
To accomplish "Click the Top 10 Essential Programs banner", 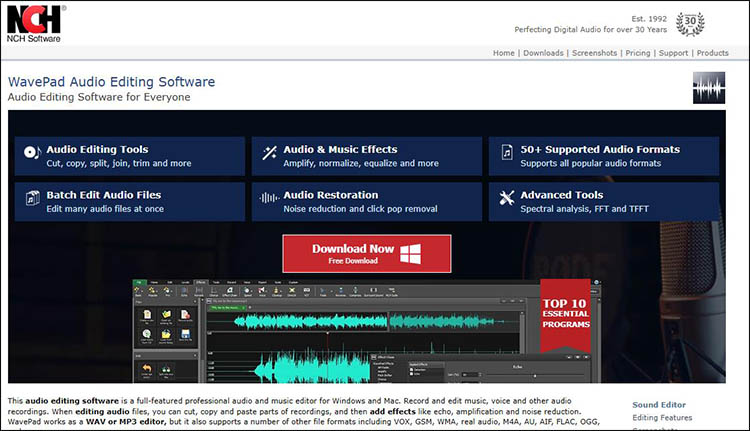I will click(565, 311).
